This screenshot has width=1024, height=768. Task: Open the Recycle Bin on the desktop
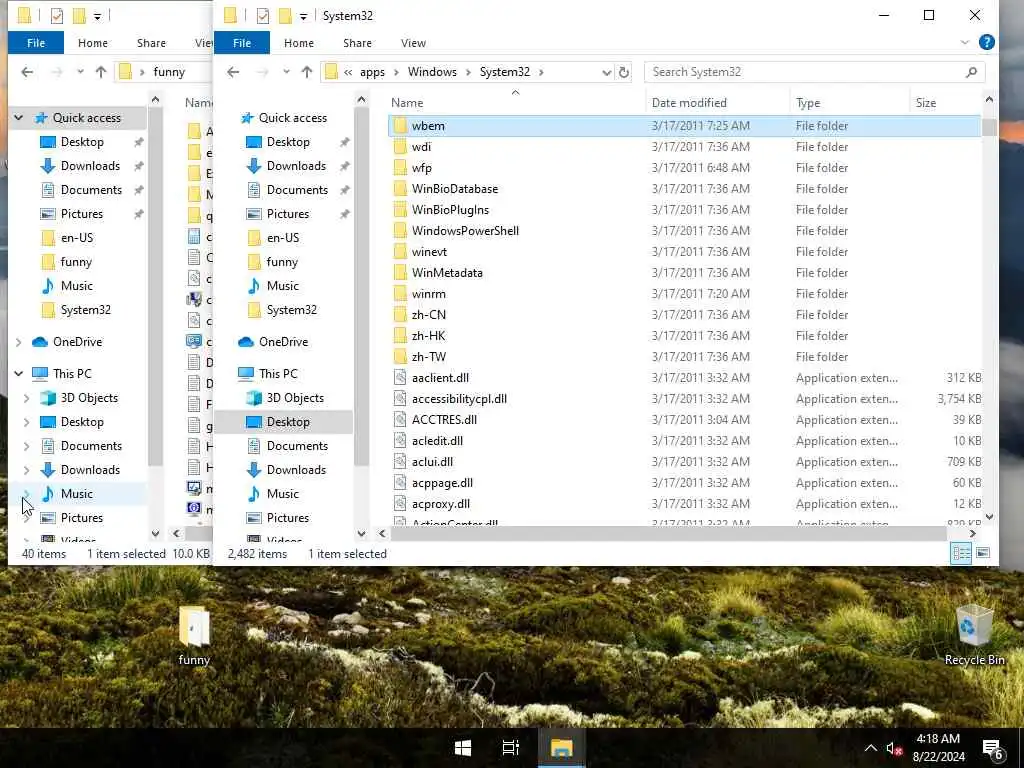pyautogui.click(x=974, y=635)
